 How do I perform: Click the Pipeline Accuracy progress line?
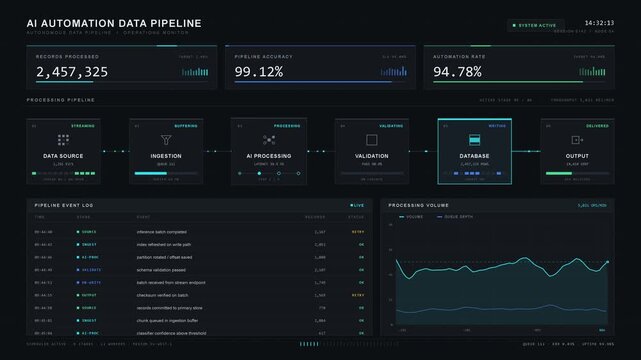click(320, 82)
